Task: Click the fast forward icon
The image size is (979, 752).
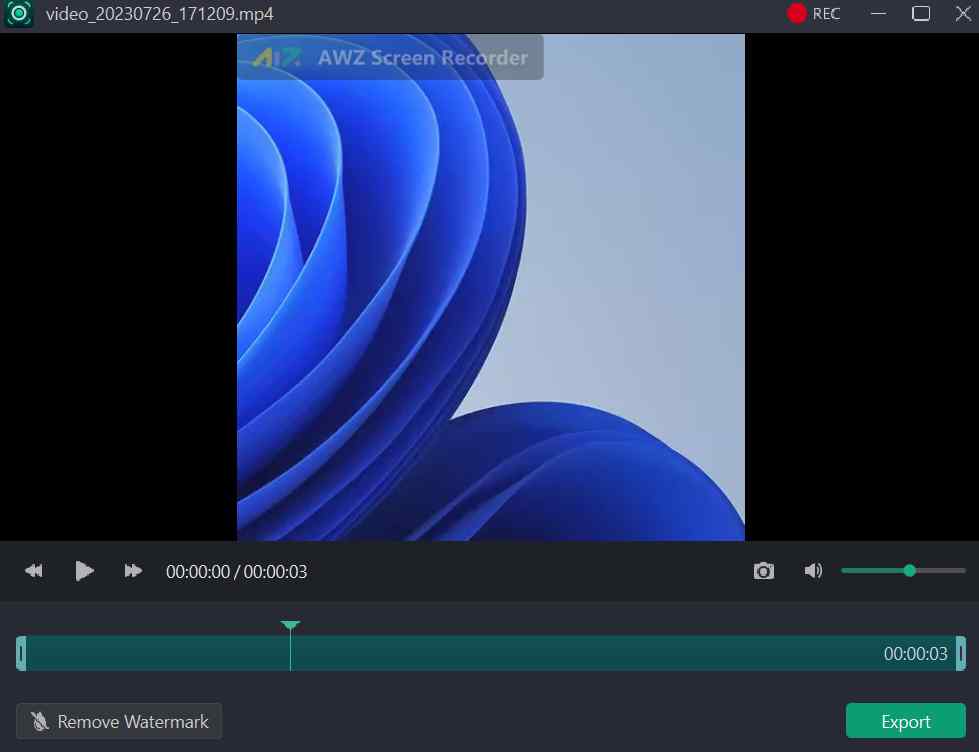Action: 133,570
